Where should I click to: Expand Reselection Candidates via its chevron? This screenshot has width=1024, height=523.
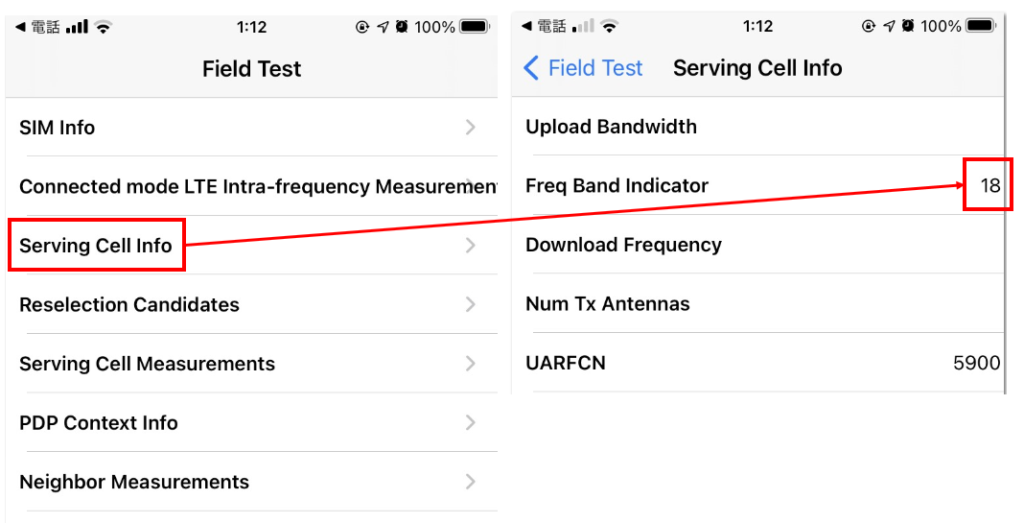[470, 304]
